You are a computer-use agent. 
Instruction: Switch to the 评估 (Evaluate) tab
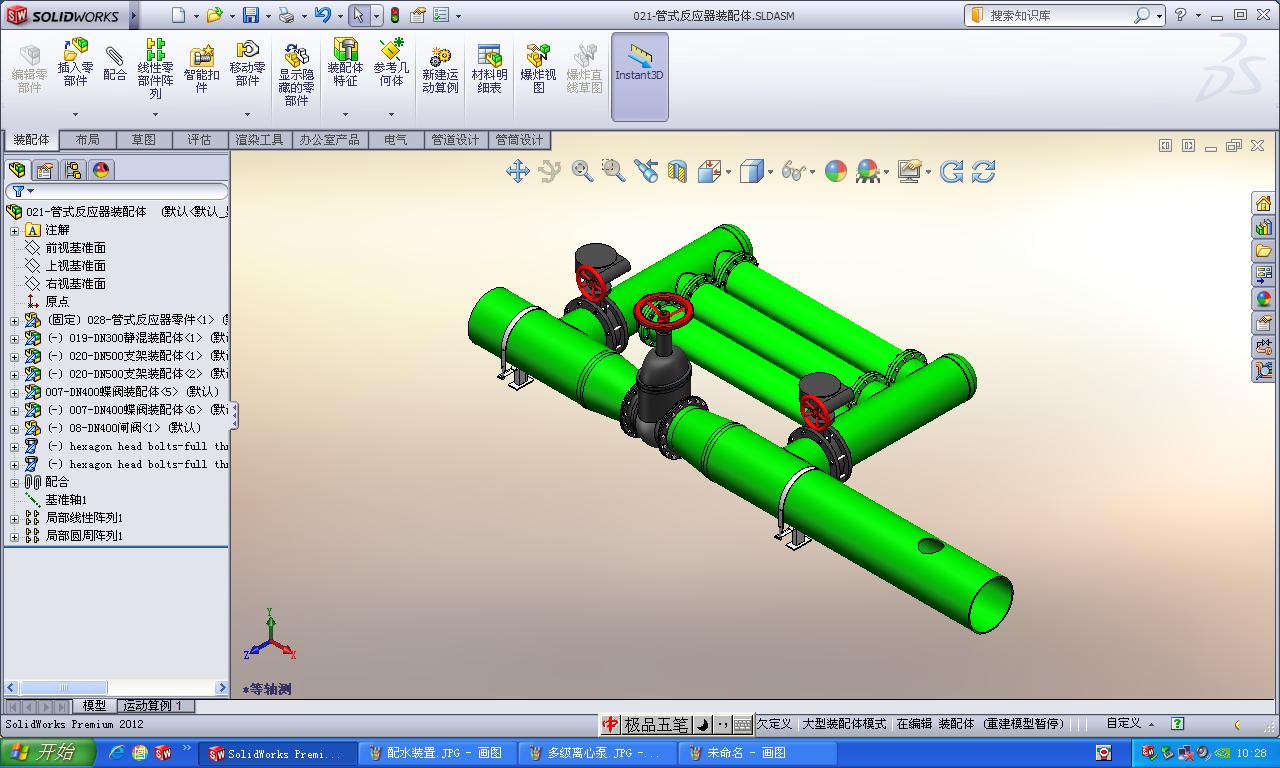point(200,140)
